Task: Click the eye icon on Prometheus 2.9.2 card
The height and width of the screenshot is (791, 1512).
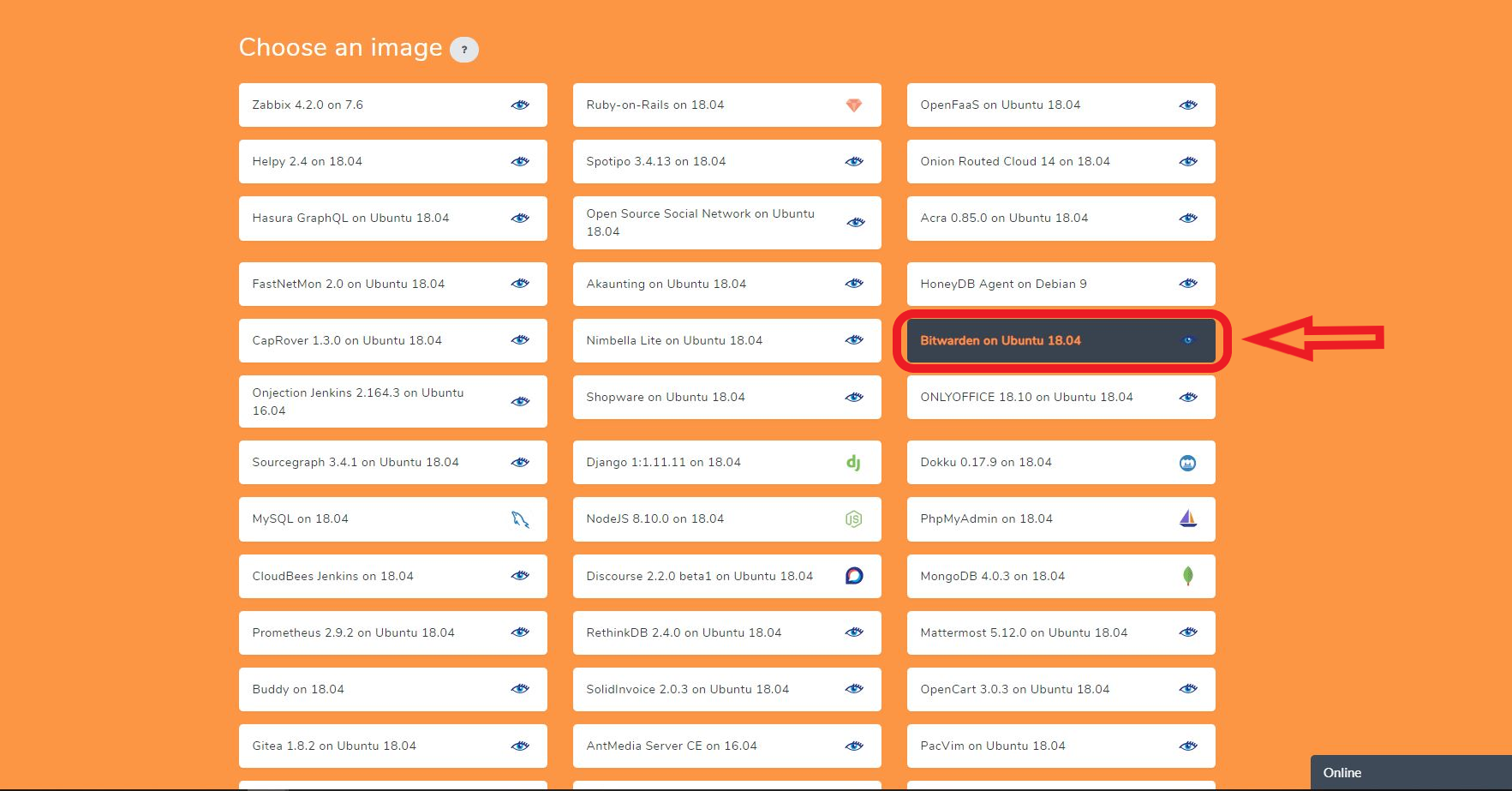Action: tap(520, 632)
